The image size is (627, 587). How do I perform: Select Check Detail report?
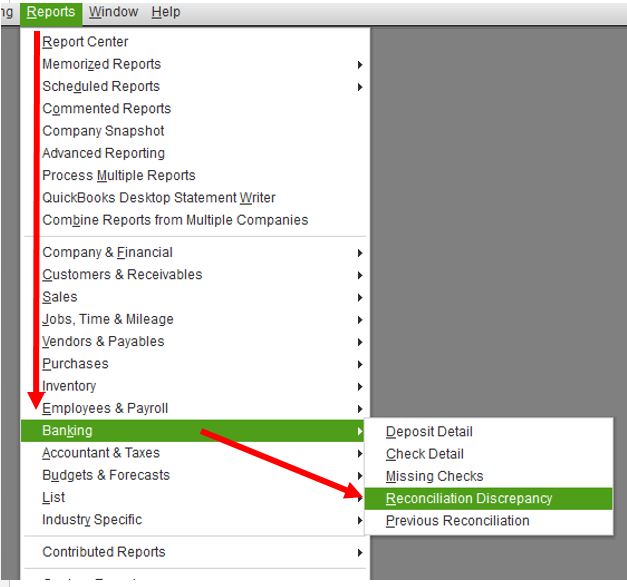(x=488, y=454)
